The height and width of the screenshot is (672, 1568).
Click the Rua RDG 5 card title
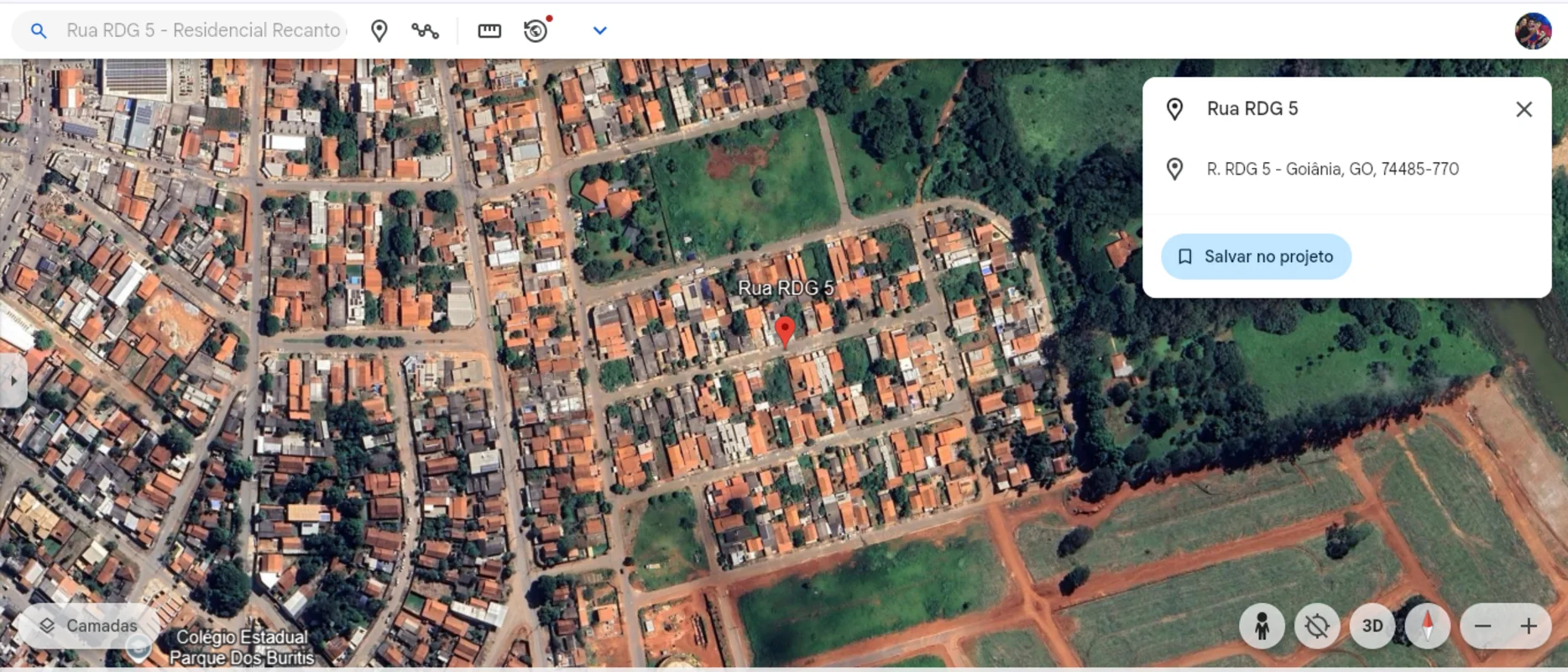point(1252,108)
